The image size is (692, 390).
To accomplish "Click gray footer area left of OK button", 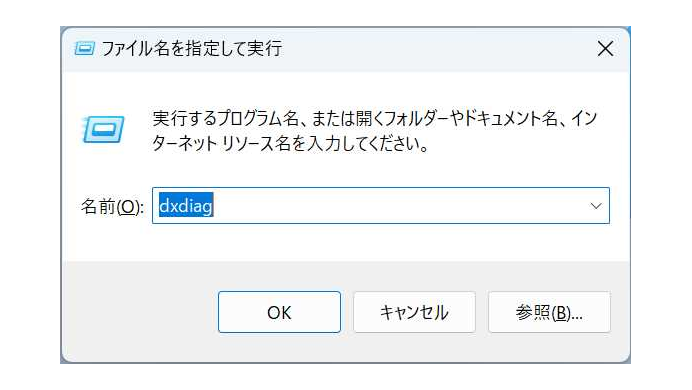I will tap(139, 312).
